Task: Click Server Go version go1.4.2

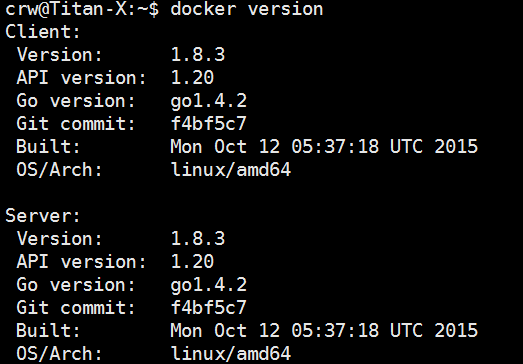Action: (x=208, y=286)
